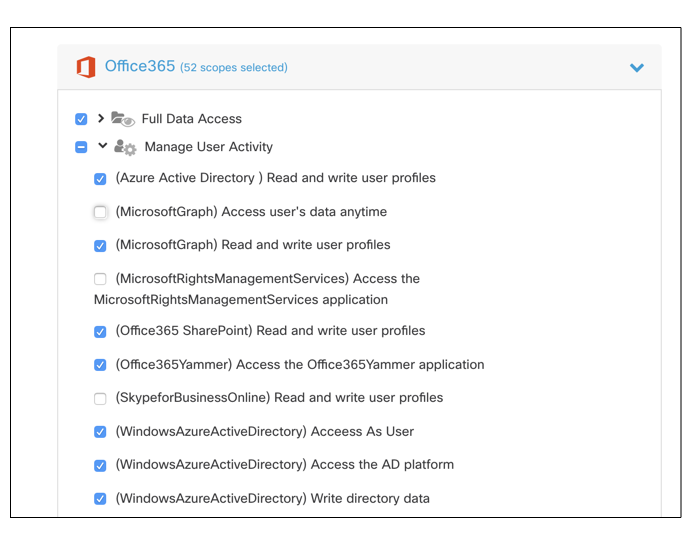Viewport: 691px width, 544px height.
Task: Uncheck the Full Data Access checkbox
Action: pyautogui.click(x=81, y=119)
